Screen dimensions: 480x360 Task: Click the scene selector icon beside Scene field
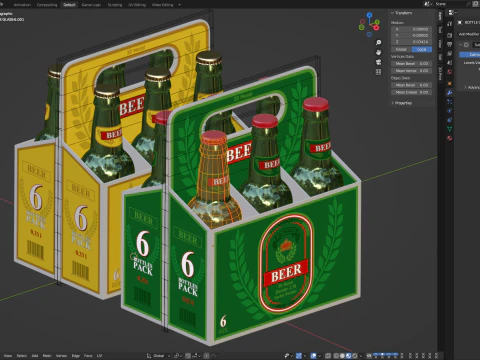pos(428,4)
